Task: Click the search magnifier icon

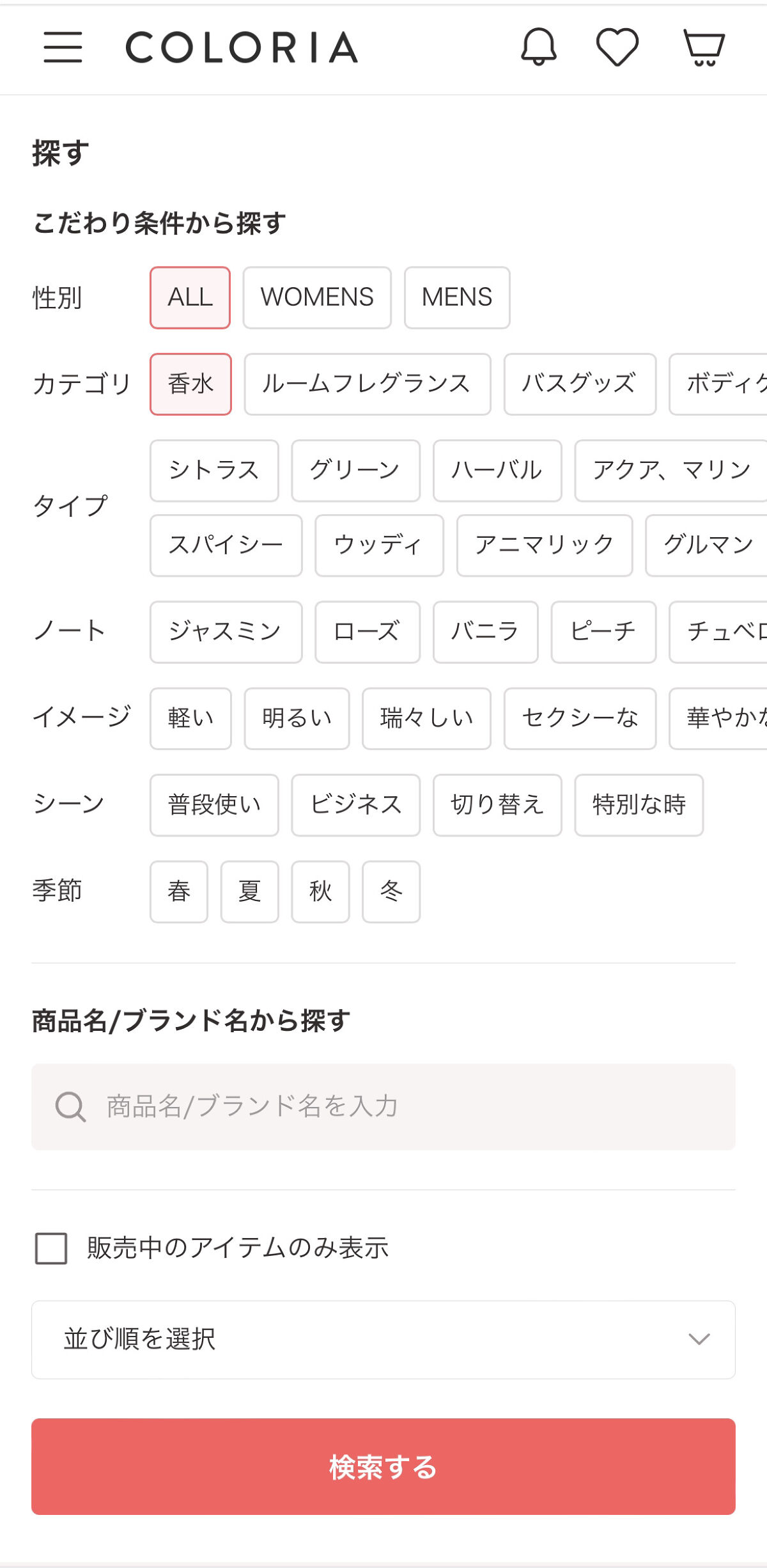Action: point(70,1107)
